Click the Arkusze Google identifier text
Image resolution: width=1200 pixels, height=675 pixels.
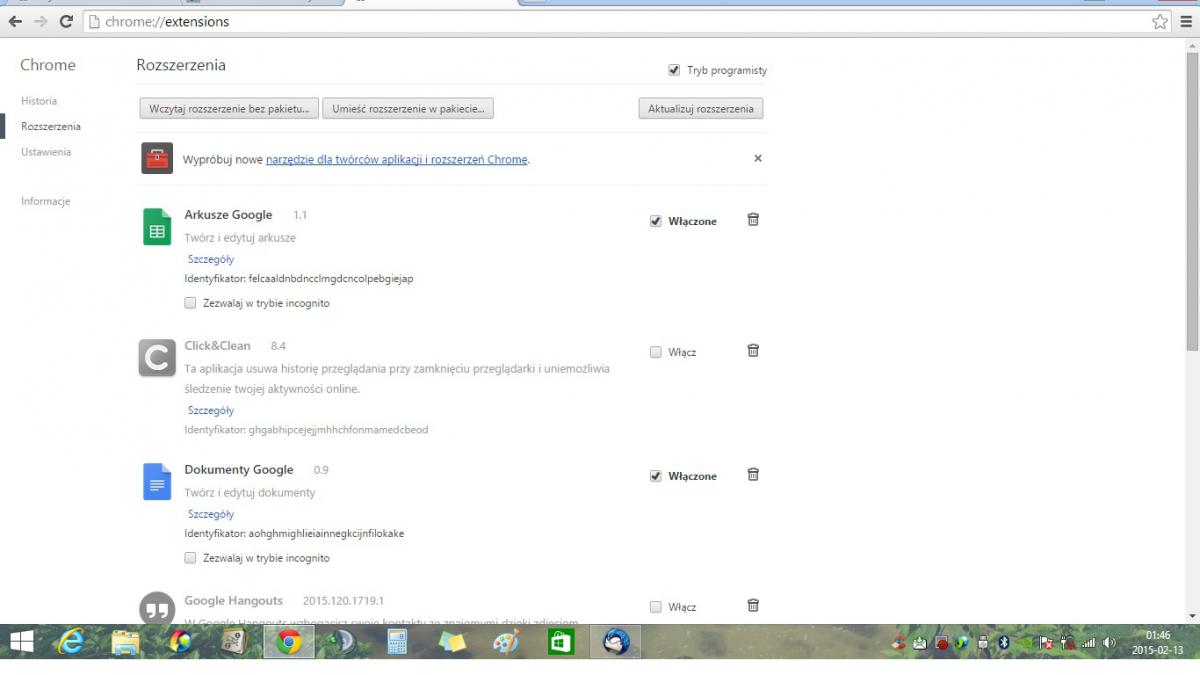point(299,278)
